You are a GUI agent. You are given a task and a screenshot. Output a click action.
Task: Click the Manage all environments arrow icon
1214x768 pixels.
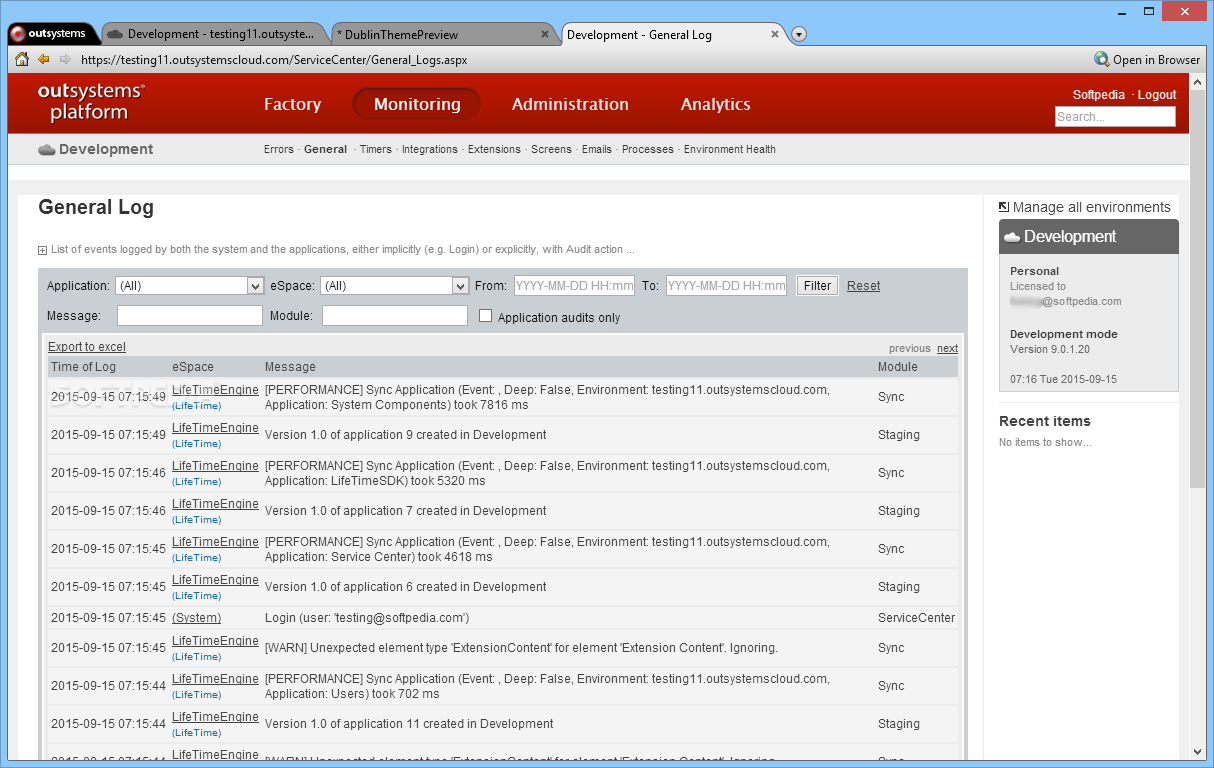tap(1004, 206)
